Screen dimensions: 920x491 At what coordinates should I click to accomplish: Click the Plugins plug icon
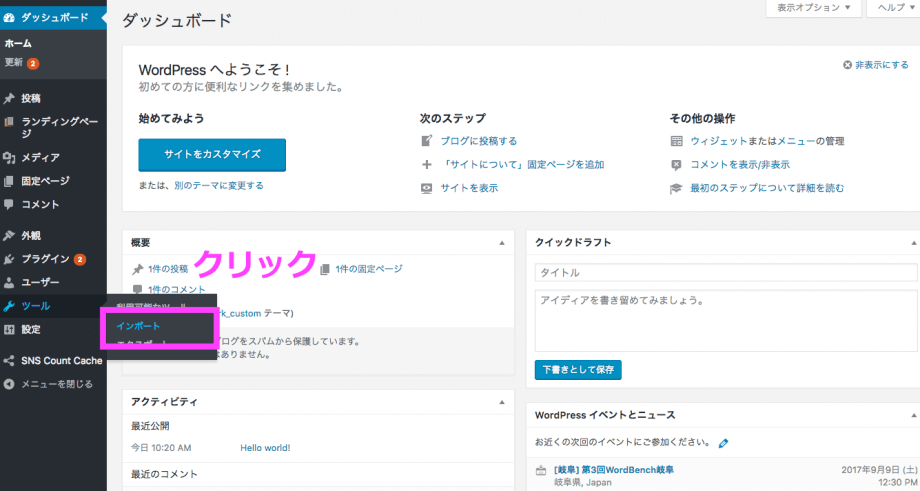9,259
